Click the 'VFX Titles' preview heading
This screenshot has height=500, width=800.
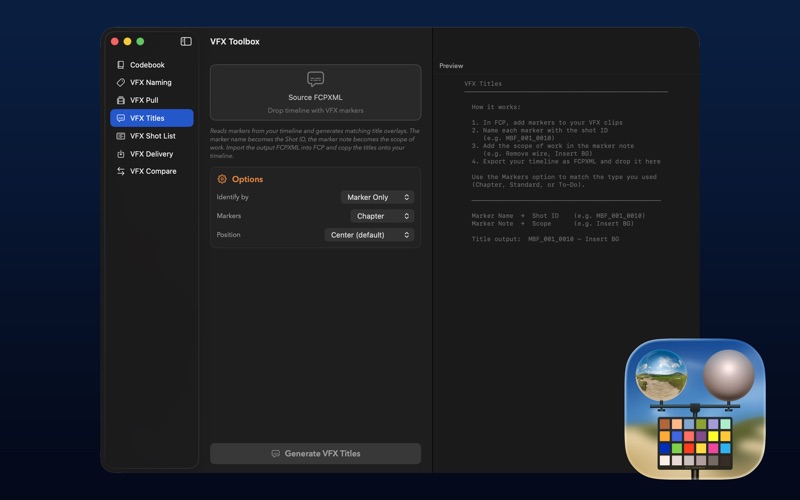pyautogui.click(x=483, y=84)
